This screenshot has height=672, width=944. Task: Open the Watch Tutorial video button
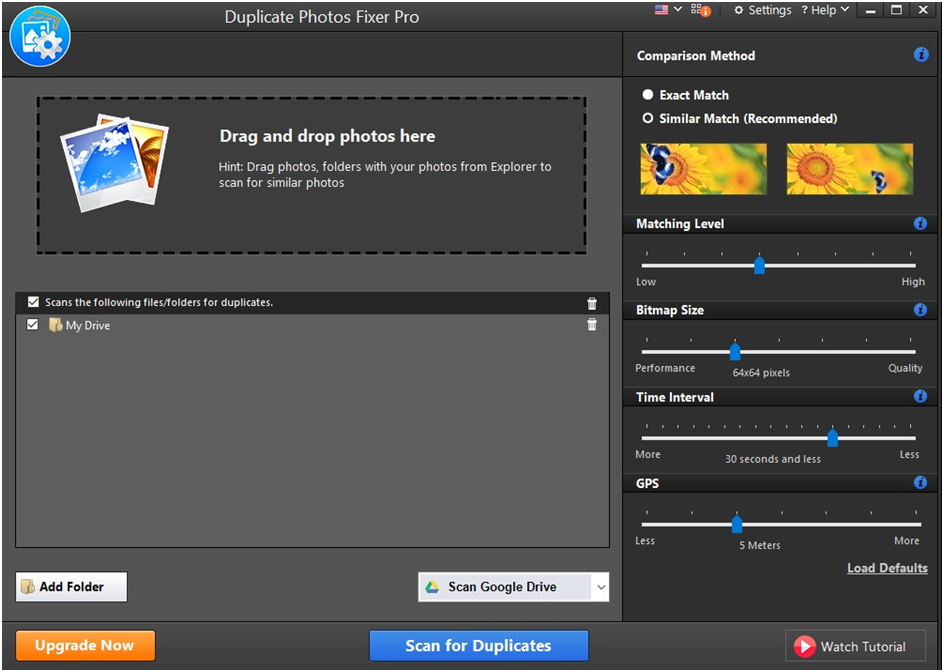click(856, 646)
